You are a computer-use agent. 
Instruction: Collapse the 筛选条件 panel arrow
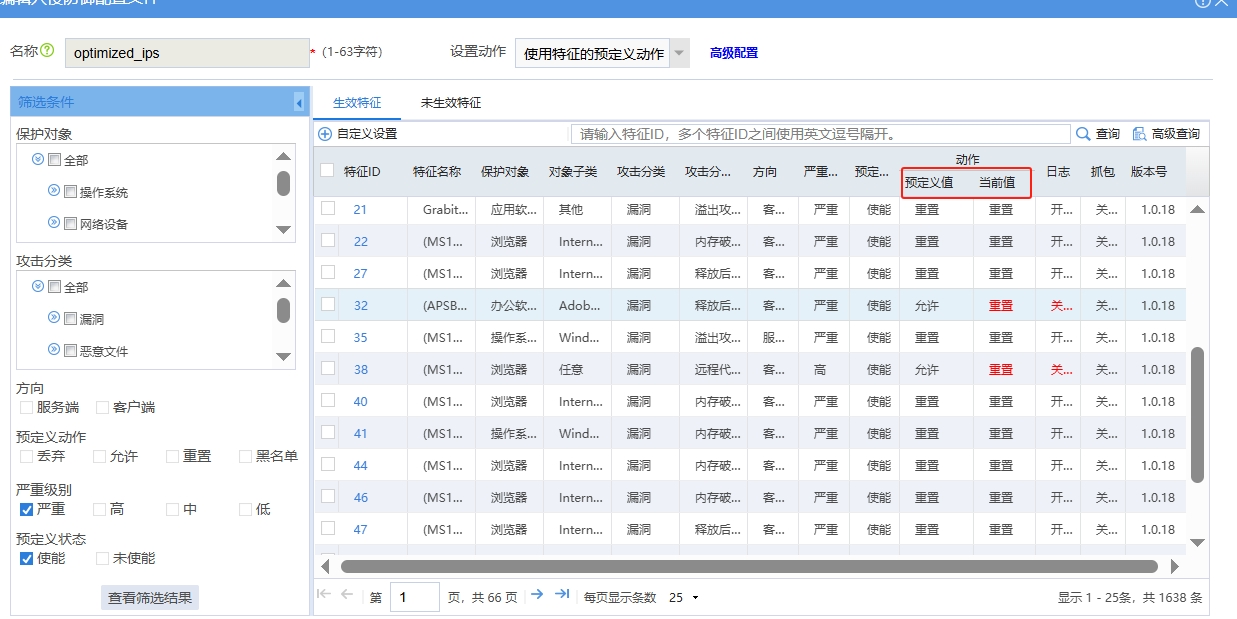coord(298,102)
